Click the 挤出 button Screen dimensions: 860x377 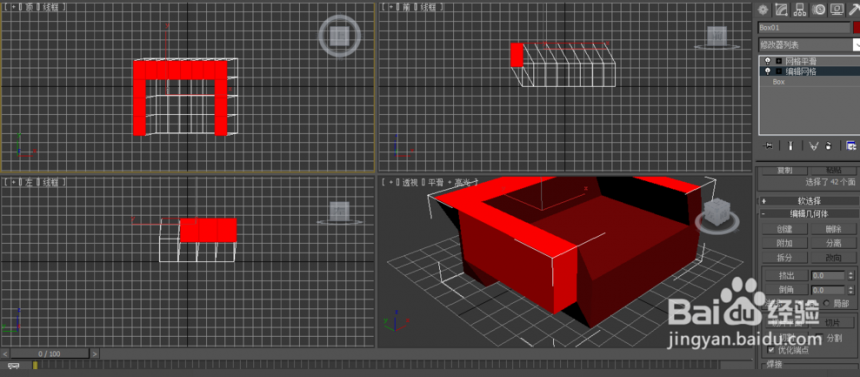[786, 275]
